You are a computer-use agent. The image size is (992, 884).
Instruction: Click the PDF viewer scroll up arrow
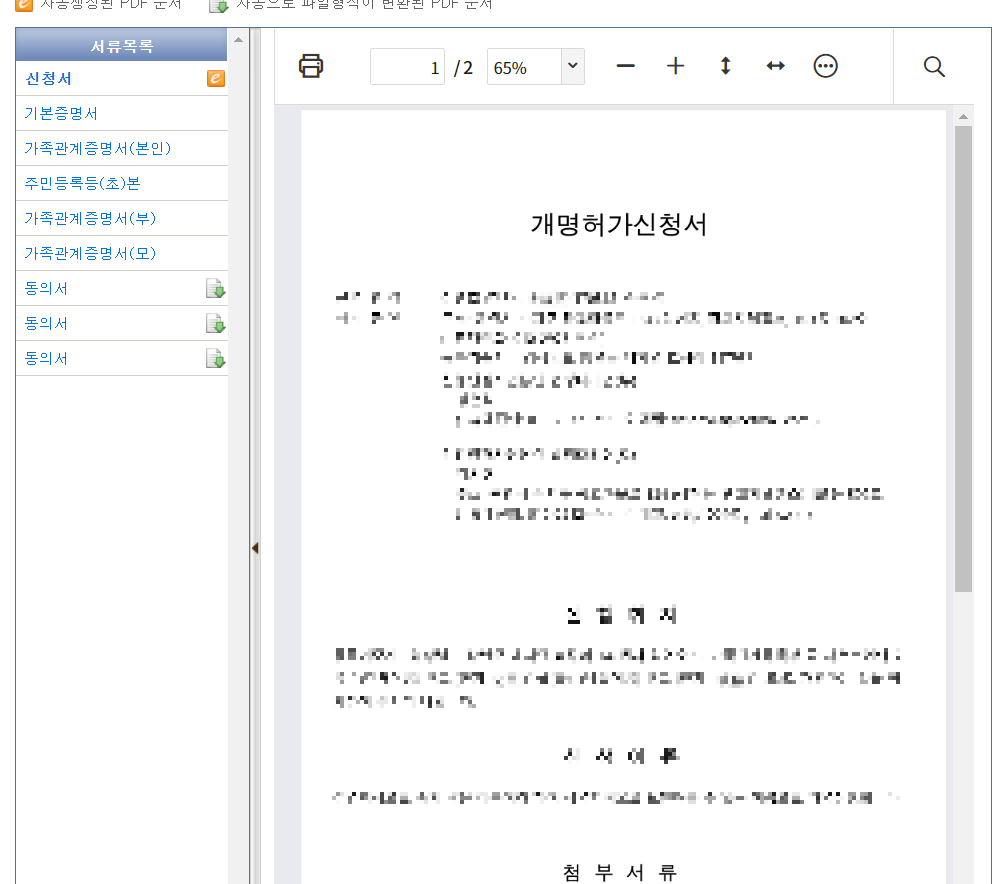point(963,116)
